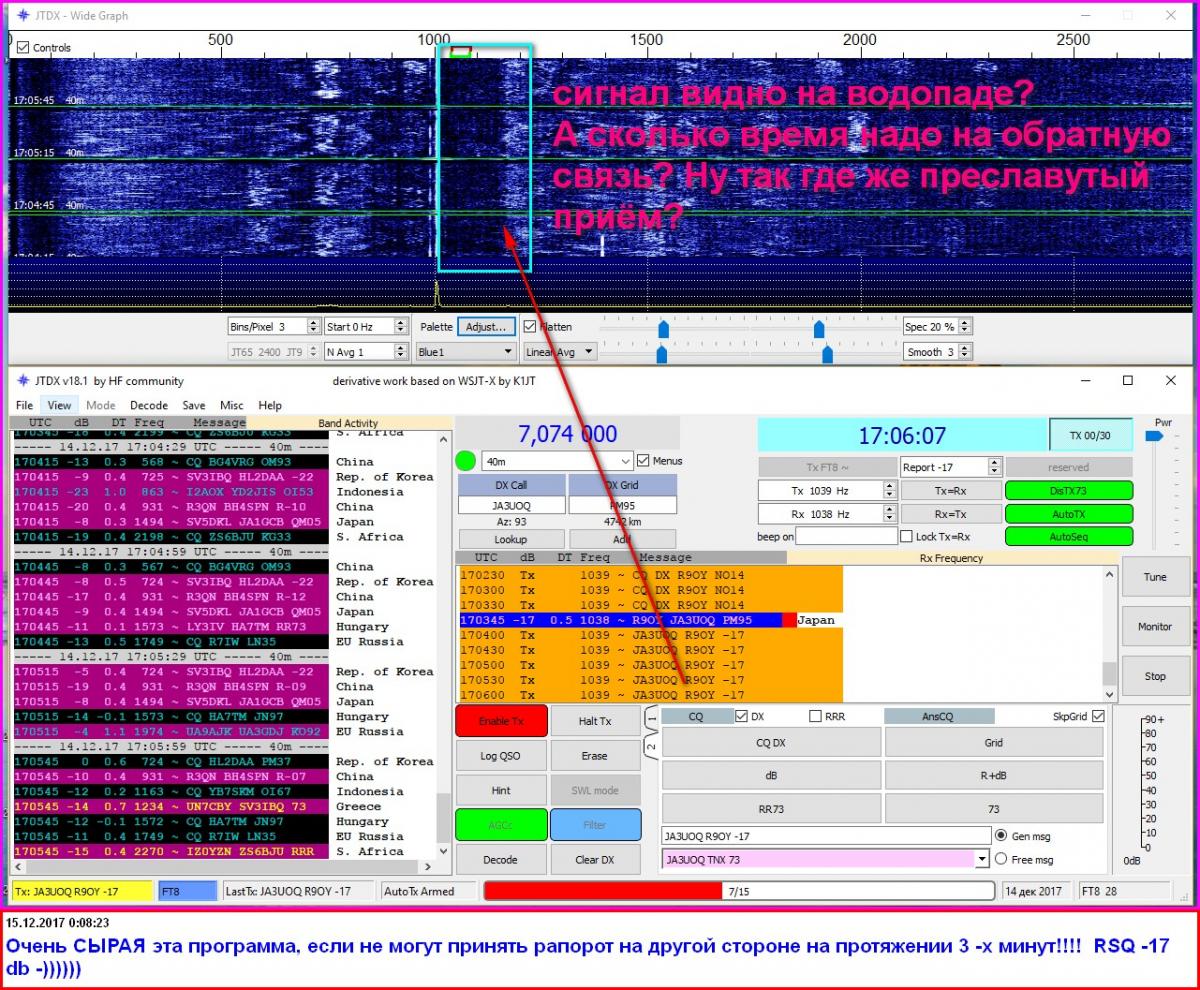Select message tab 2

(x=650, y=747)
